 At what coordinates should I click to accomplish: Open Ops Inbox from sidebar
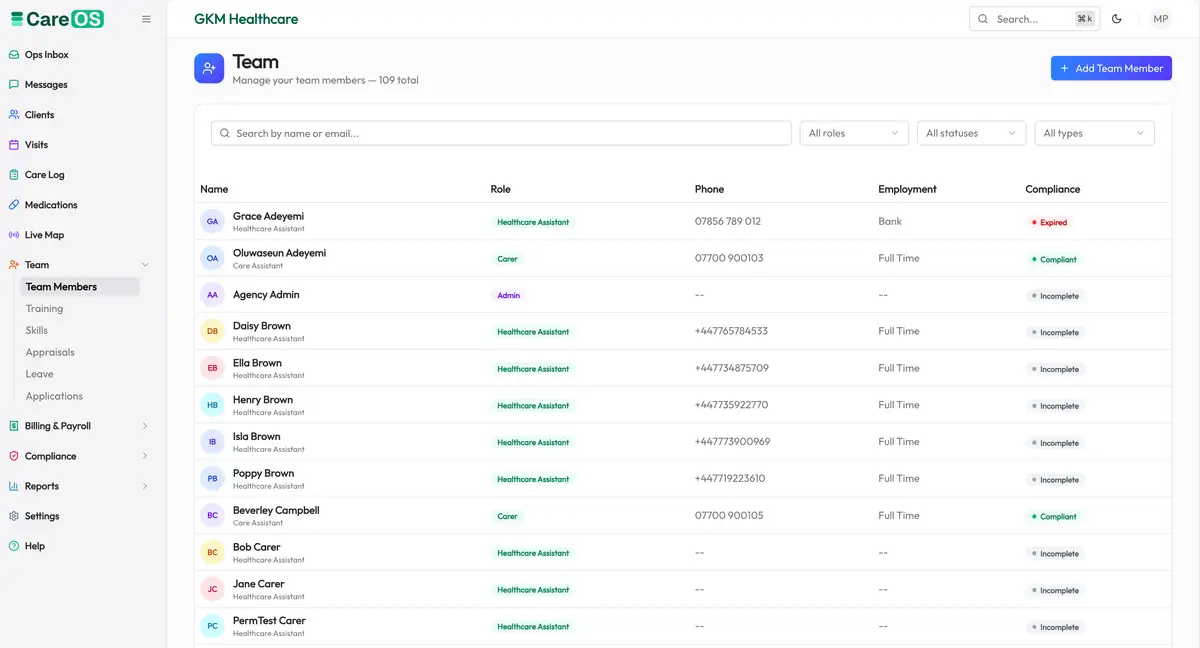point(46,55)
